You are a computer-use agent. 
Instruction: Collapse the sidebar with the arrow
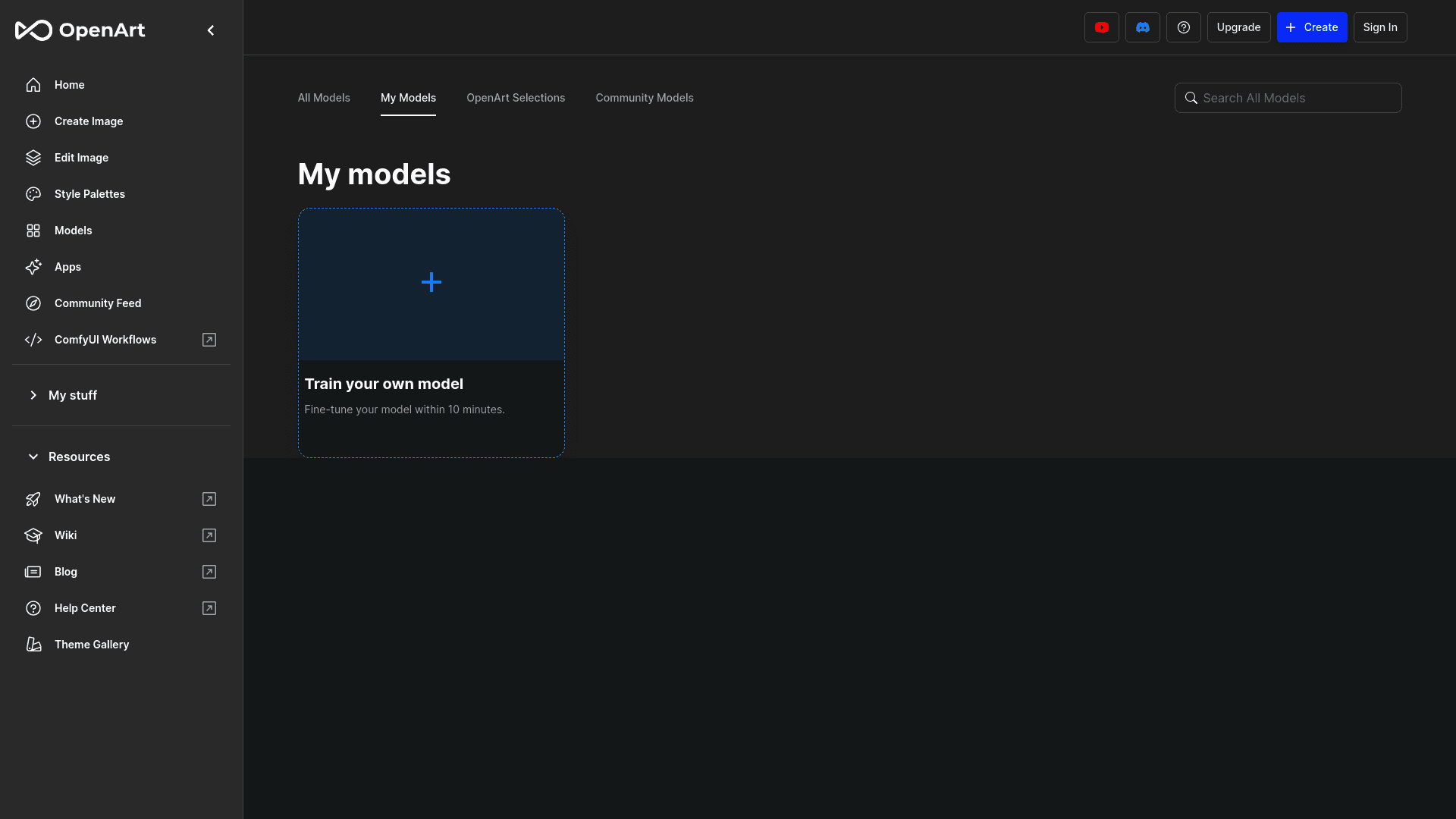211,30
